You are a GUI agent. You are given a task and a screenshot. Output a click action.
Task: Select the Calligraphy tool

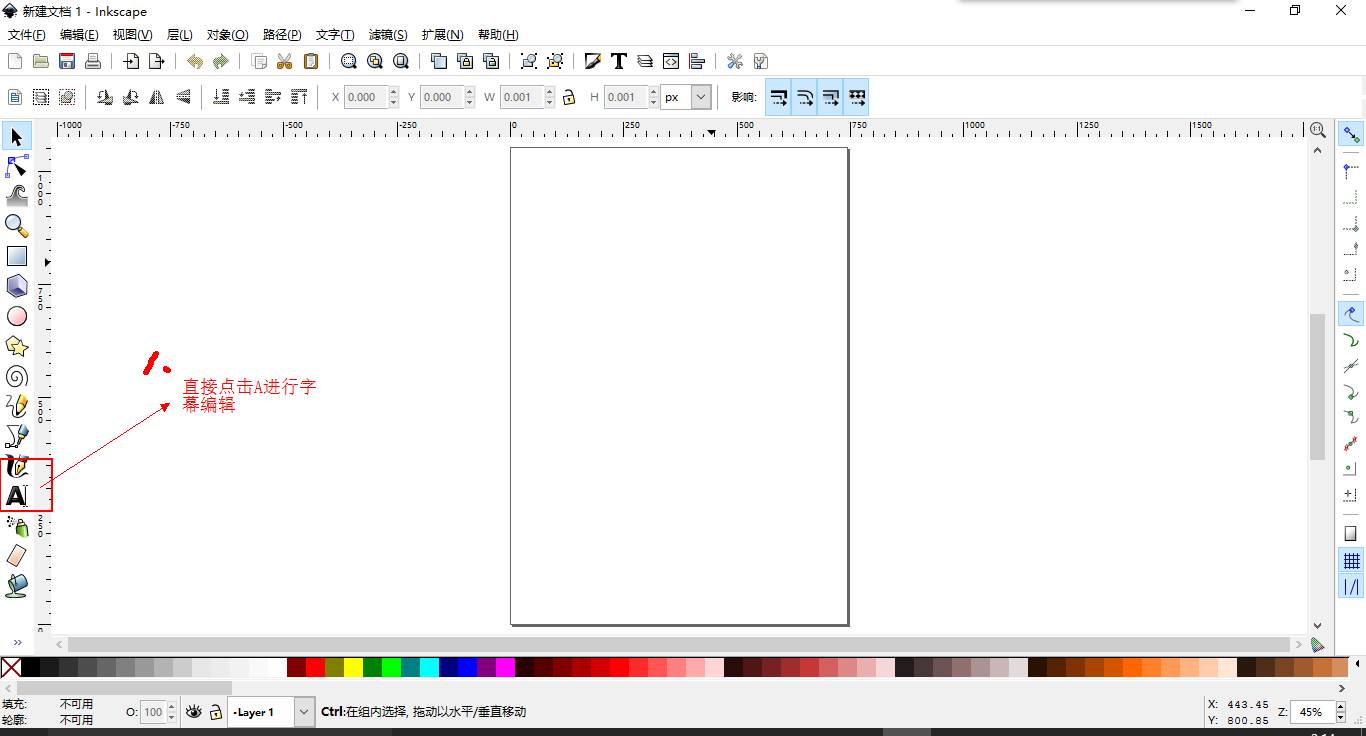(x=17, y=466)
